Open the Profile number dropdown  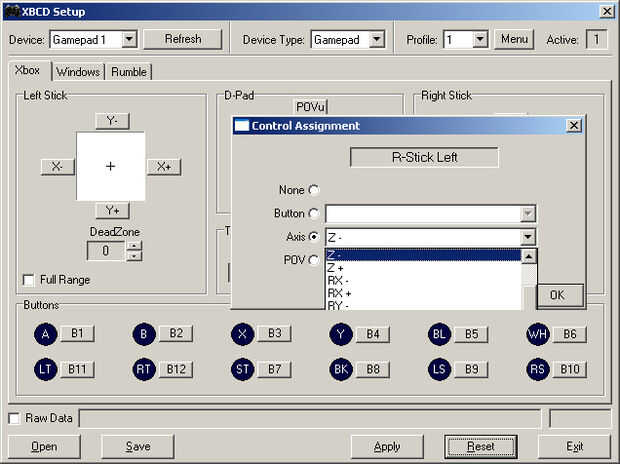[x=480, y=40]
